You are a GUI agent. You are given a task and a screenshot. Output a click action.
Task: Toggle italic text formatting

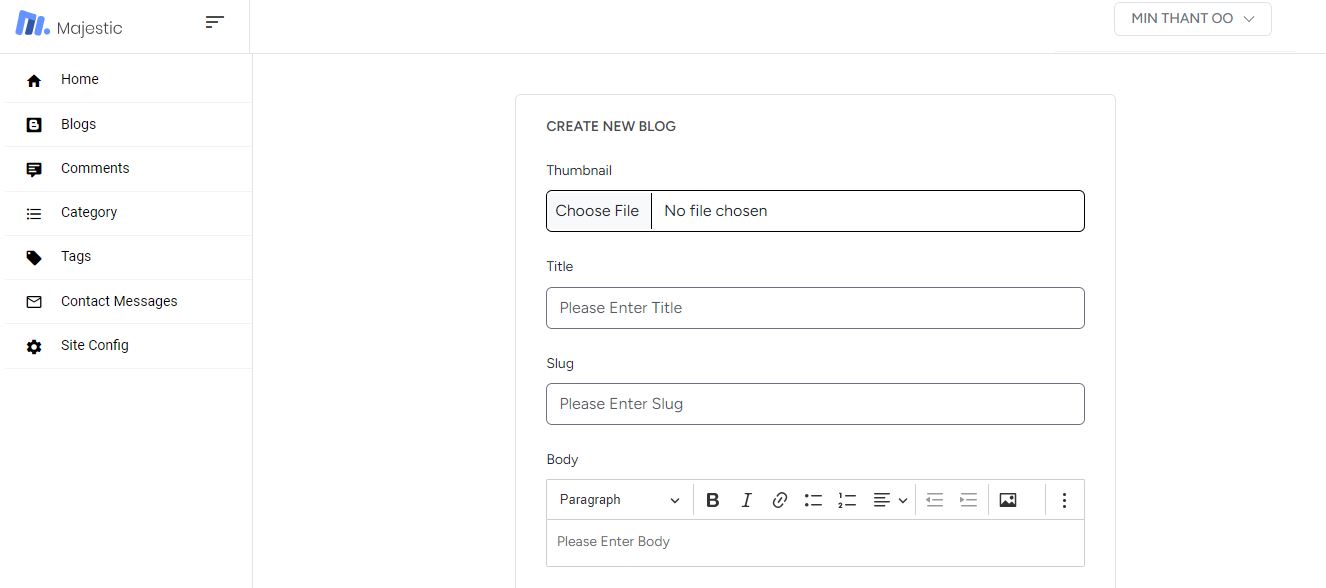[746, 500]
